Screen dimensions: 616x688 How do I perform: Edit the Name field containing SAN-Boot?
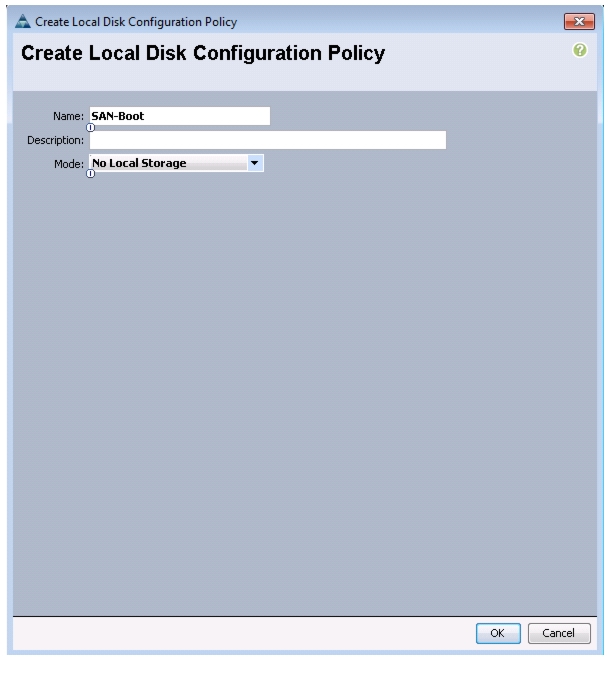(x=180, y=116)
